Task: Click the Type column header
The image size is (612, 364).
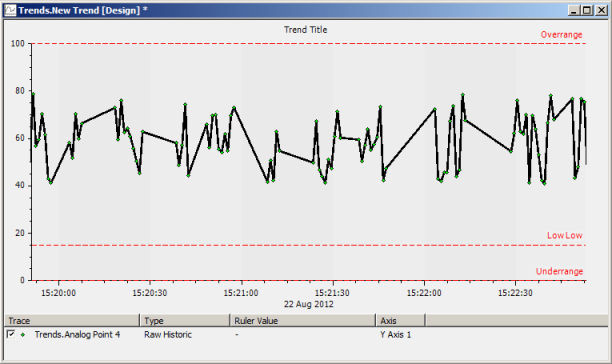Action: pos(185,321)
